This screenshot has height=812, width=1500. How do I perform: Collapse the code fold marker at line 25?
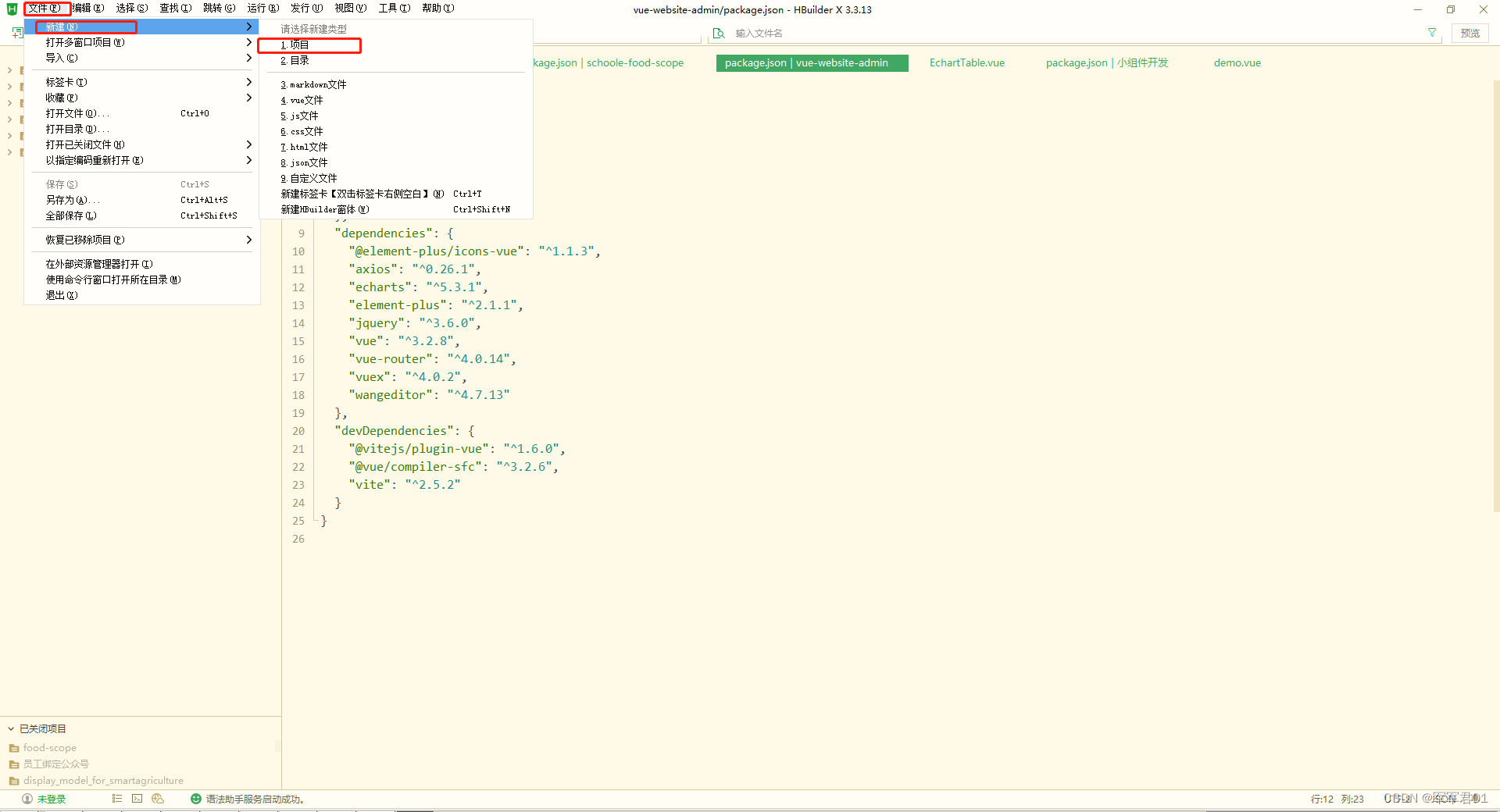tap(315, 521)
